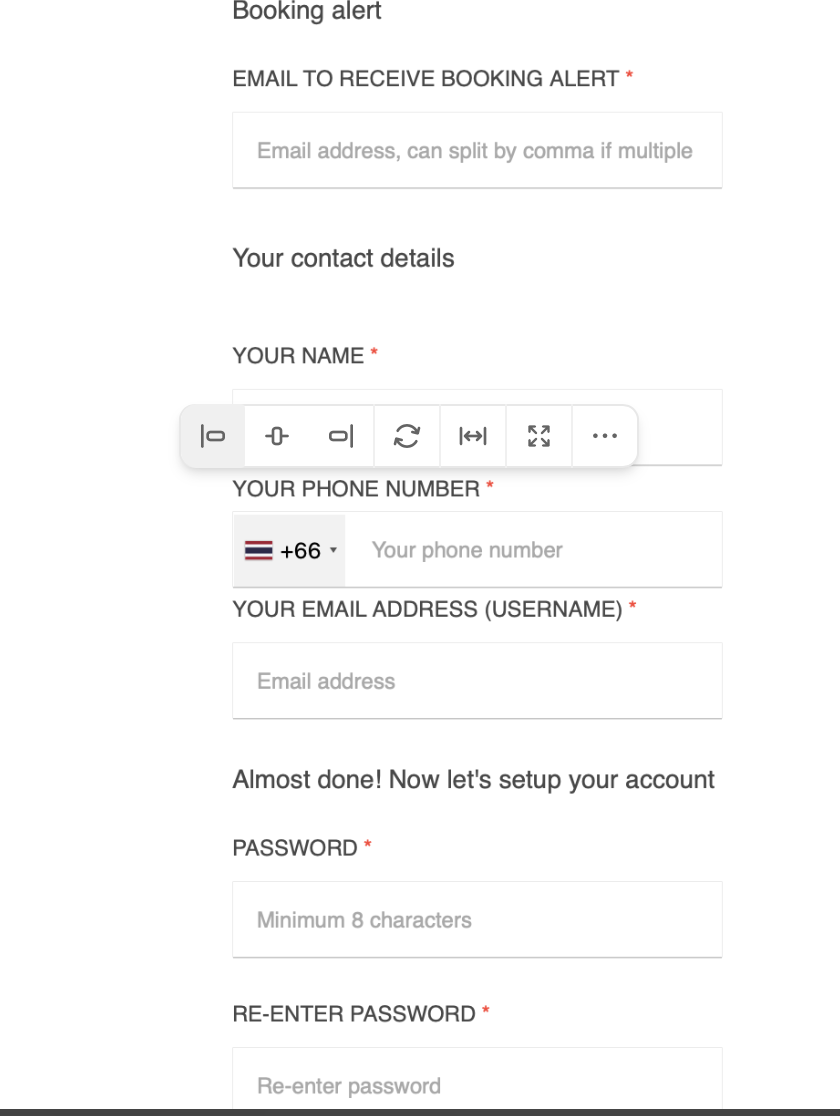Screen dimensions: 840x1116
Task: Choose the align right toolbar icon
Action: (341, 436)
